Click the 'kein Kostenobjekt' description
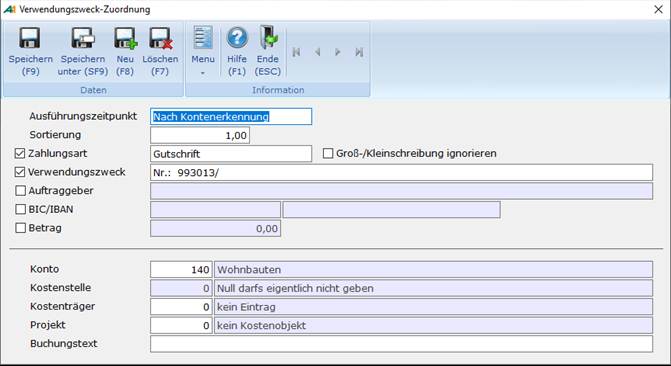 pyautogui.click(x=433, y=325)
